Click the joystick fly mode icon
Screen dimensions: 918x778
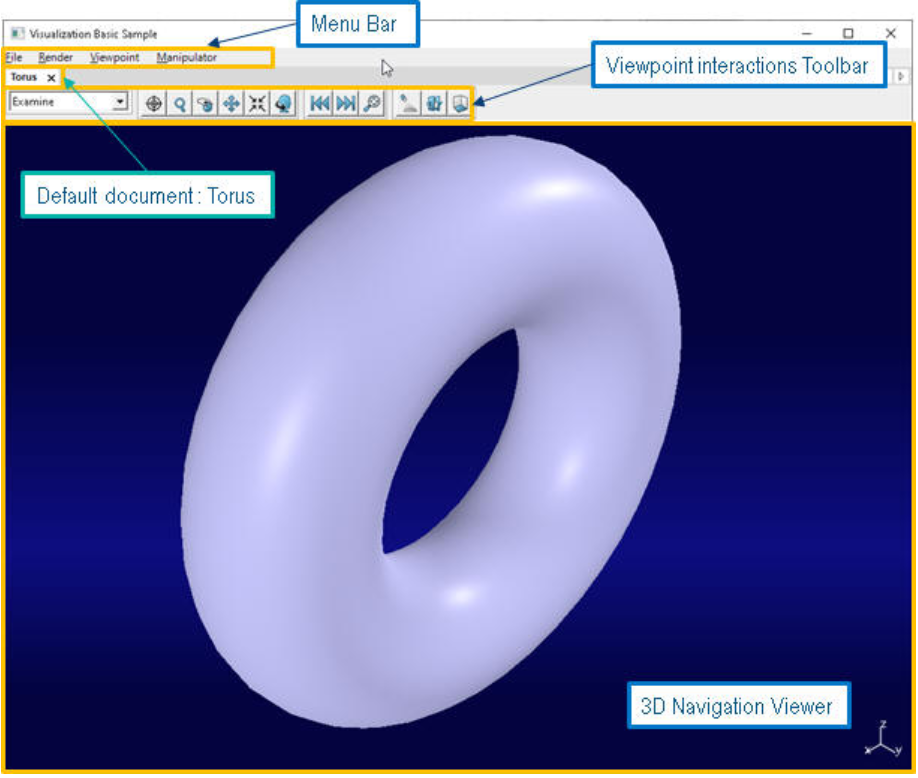tap(408, 104)
